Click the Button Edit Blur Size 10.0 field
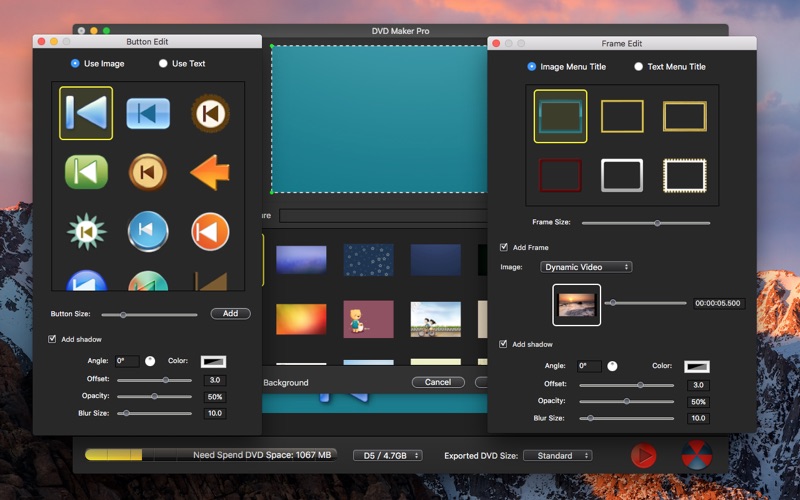This screenshot has width=800, height=500. [215, 413]
